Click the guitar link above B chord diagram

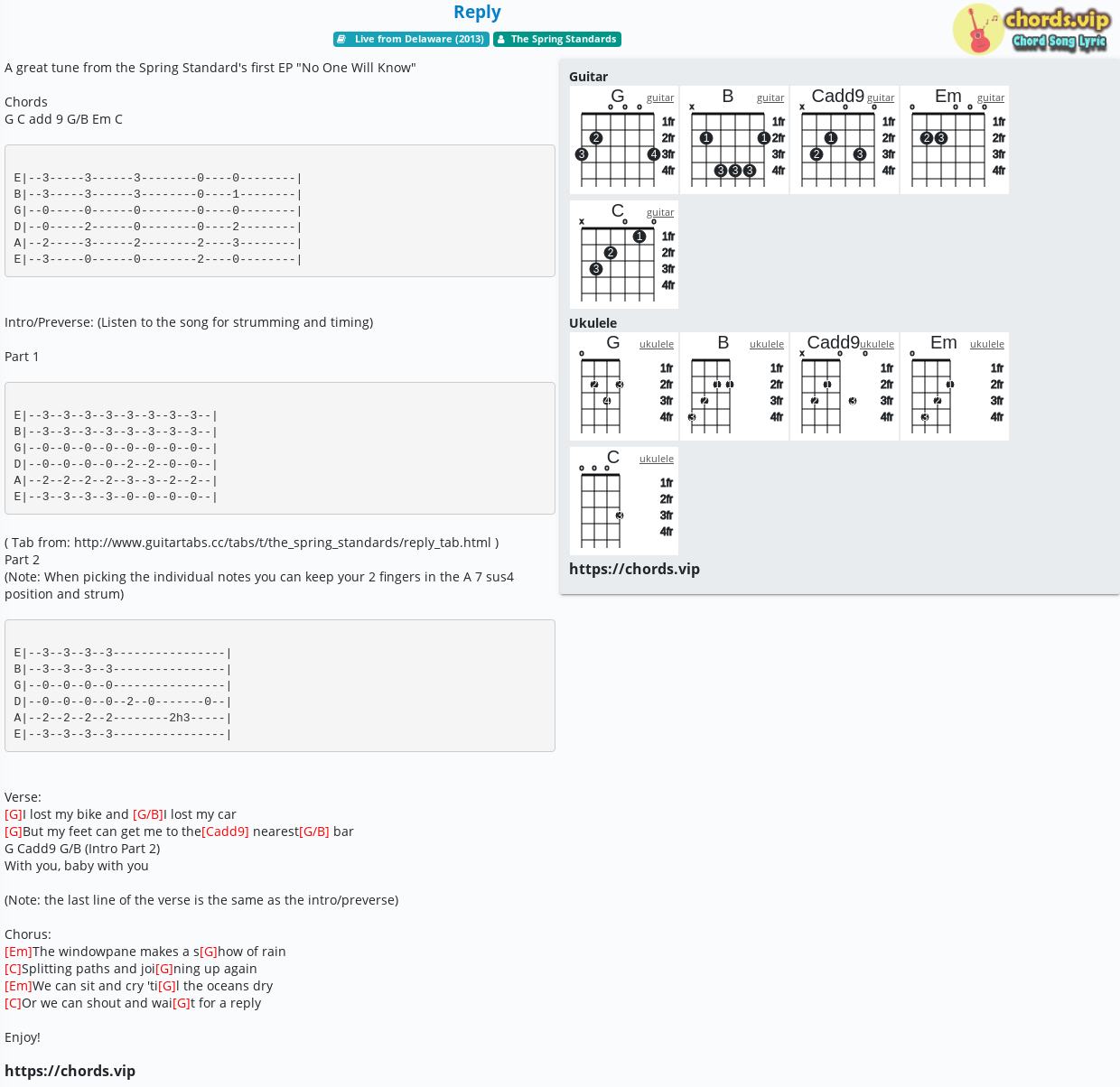pos(770,98)
